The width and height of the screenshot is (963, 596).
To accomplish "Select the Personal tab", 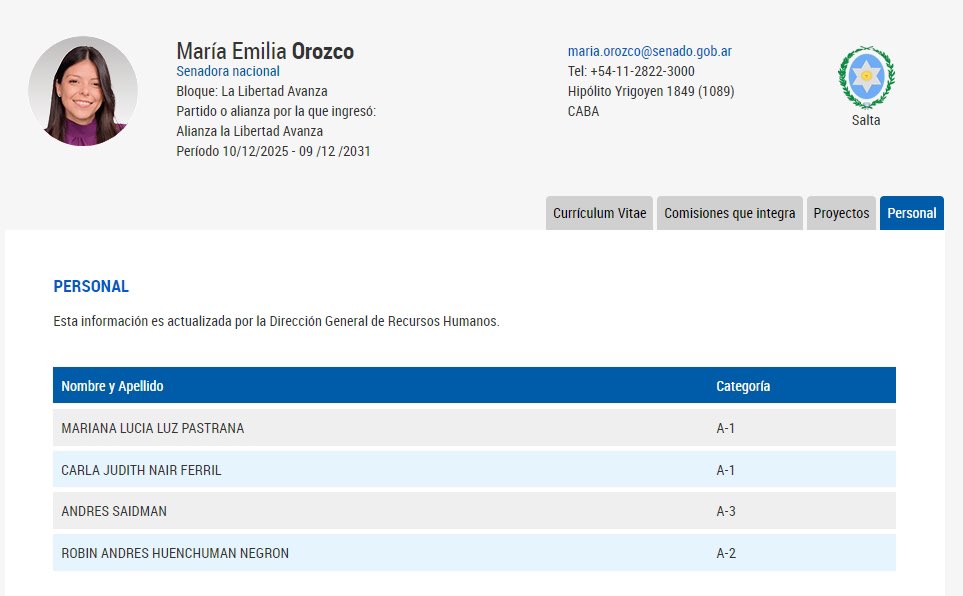I will coord(911,213).
